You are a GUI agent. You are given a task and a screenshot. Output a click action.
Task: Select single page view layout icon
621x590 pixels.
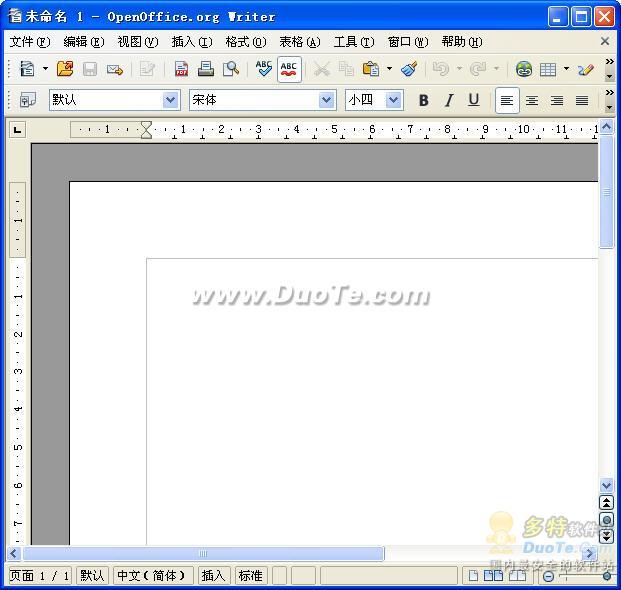(x=472, y=576)
